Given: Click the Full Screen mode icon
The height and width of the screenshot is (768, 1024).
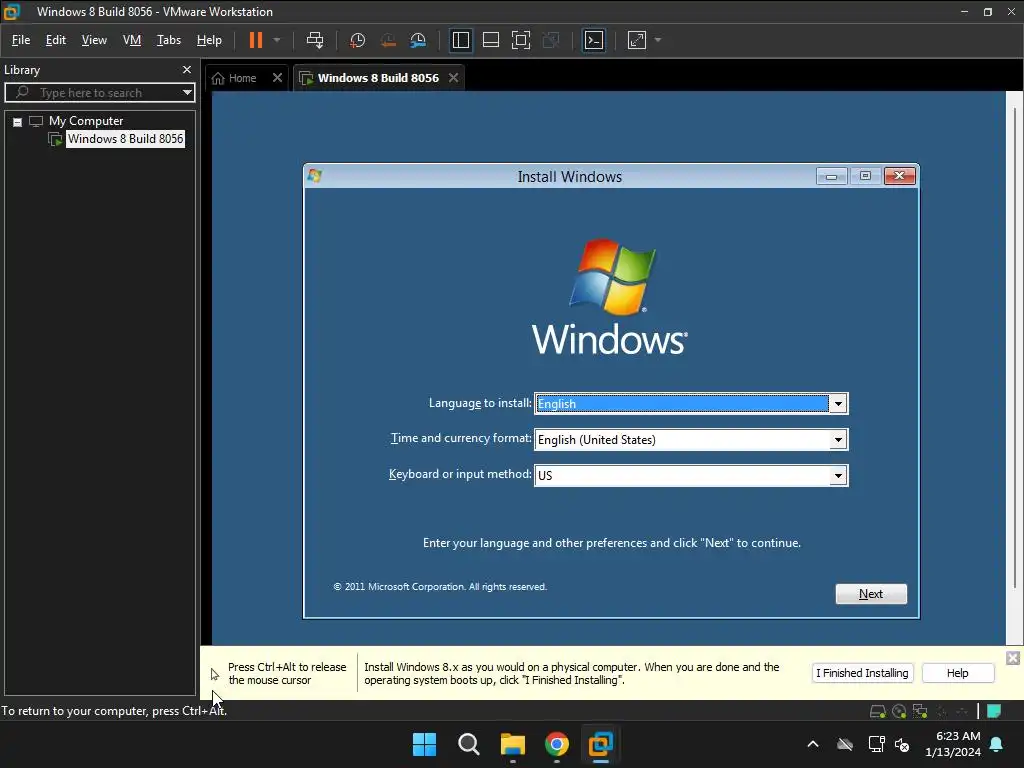Looking at the screenshot, I should click(520, 40).
